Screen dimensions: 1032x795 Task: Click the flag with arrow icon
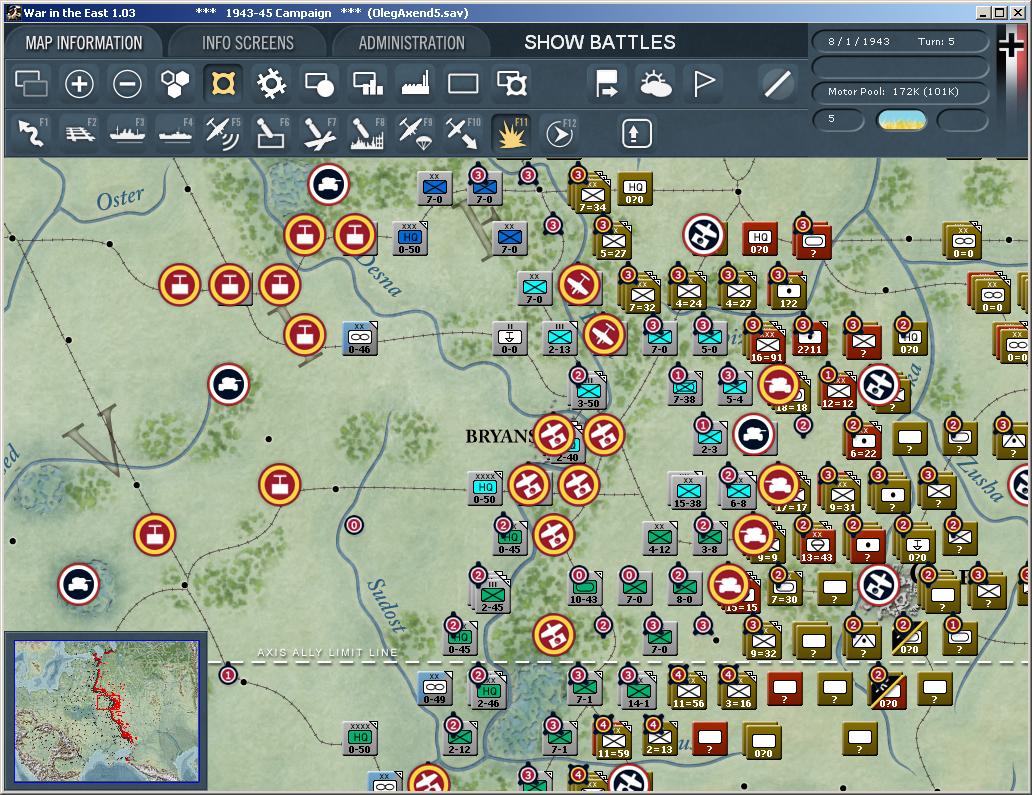click(606, 84)
